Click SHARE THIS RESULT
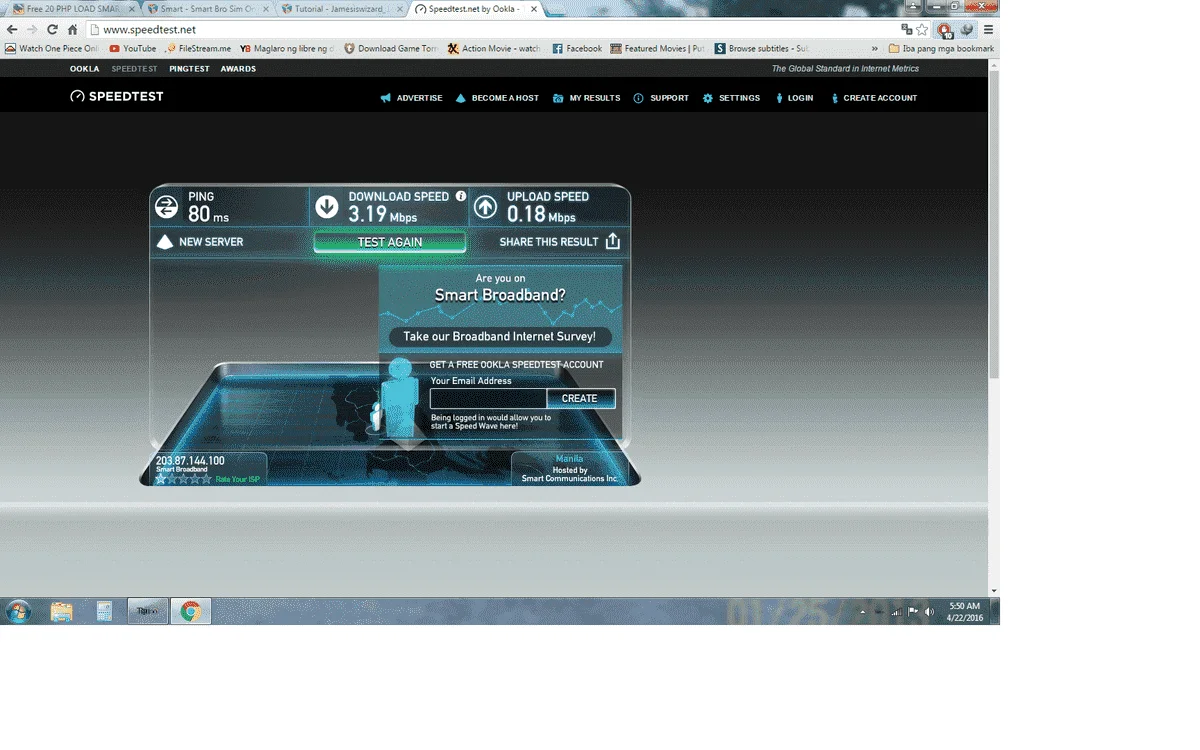This screenshot has width=1200, height=750. pyautogui.click(x=560, y=242)
